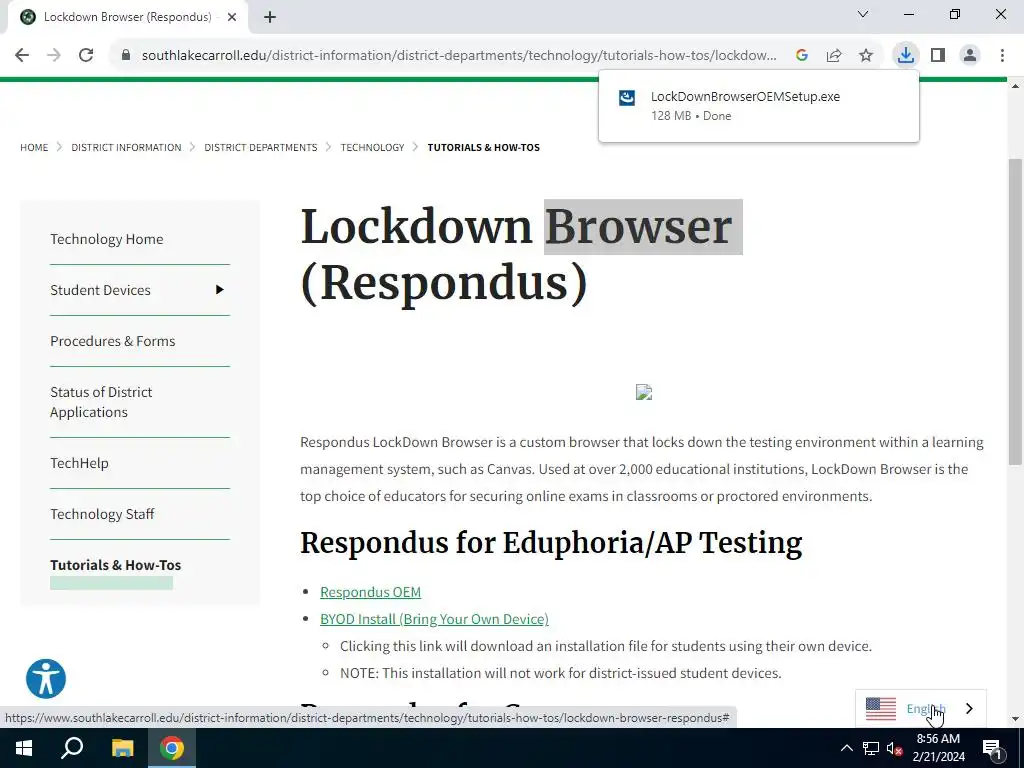Click the US flag language icon
Image resolution: width=1024 pixels, height=768 pixels.
(880, 709)
